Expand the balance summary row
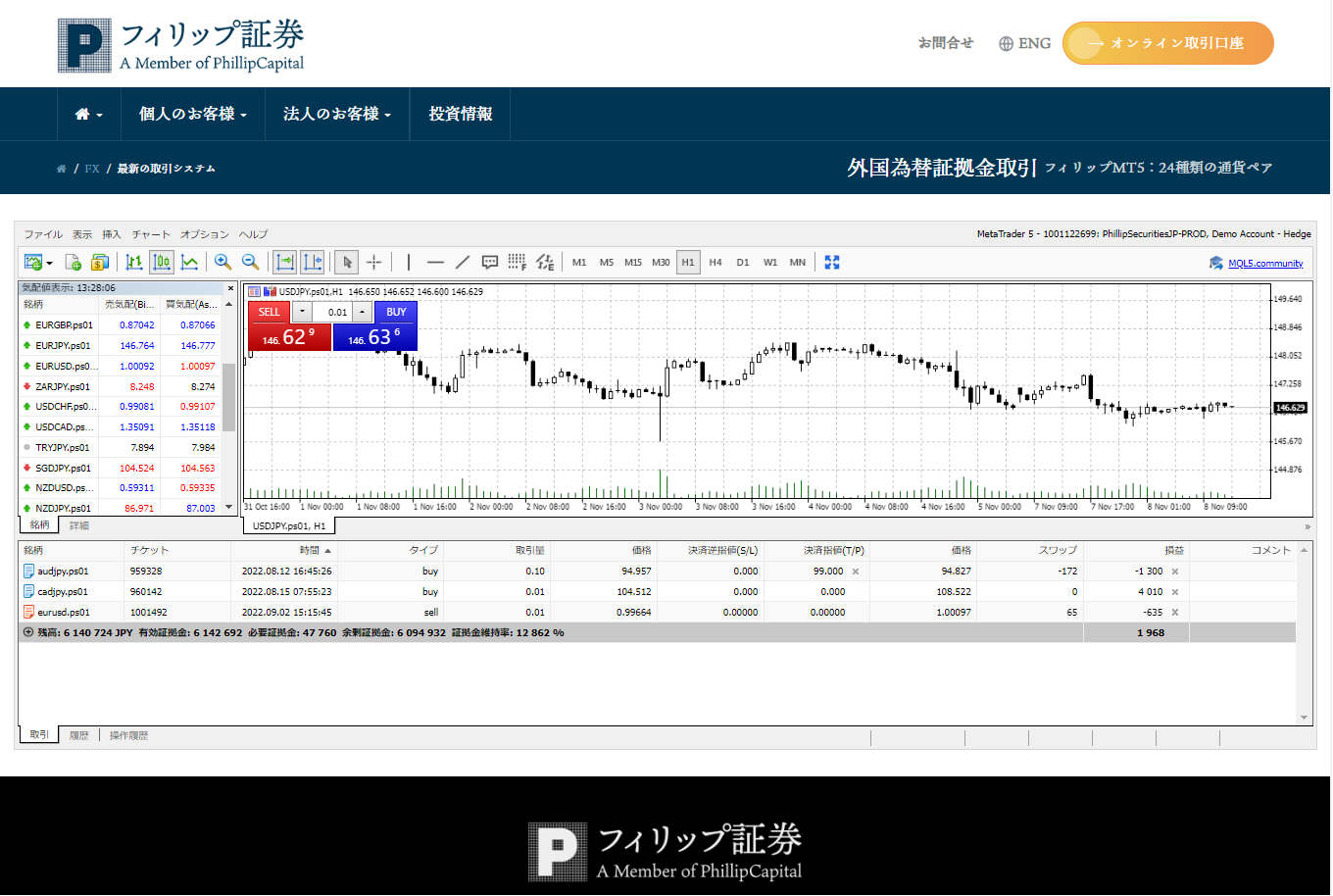The width and height of the screenshot is (1333, 896). (x=28, y=632)
